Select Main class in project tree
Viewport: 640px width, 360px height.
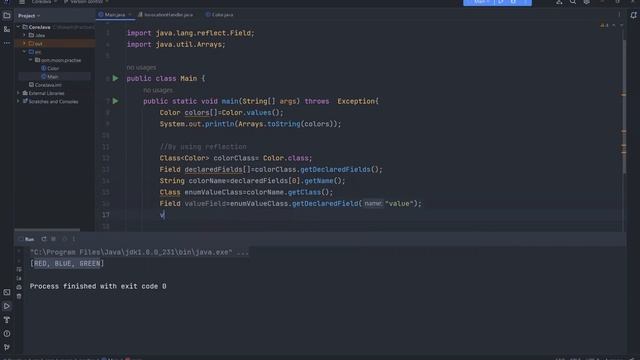(x=50, y=76)
